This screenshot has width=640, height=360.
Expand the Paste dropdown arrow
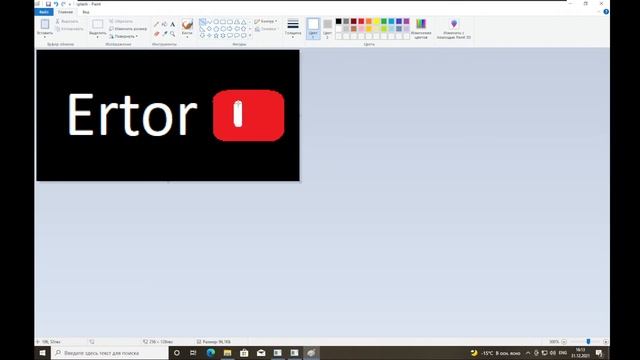pyautogui.click(x=45, y=37)
